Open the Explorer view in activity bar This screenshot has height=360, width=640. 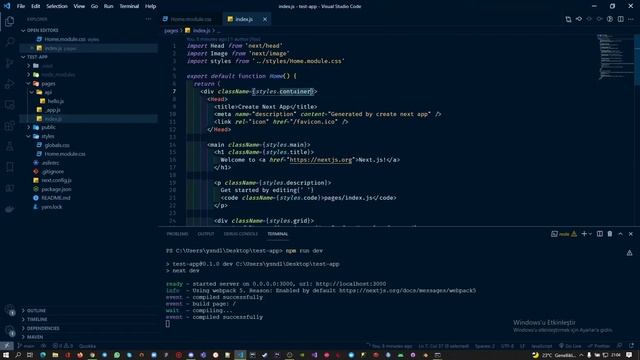9,21
